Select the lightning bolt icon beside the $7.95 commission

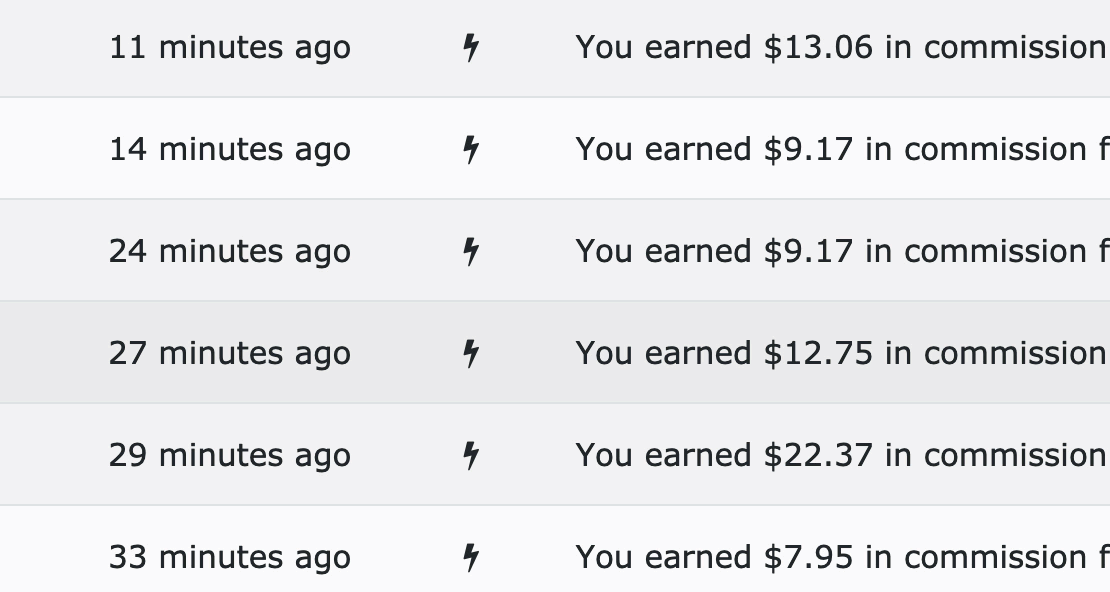471,558
